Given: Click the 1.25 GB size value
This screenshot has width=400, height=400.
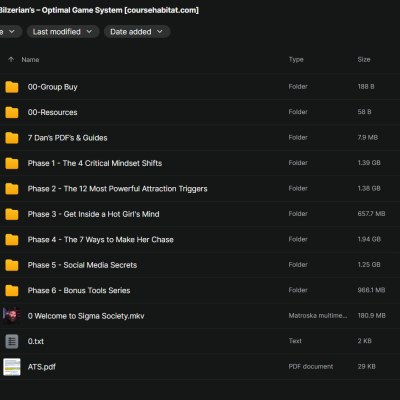Looking at the screenshot, I should pos(369,265).
